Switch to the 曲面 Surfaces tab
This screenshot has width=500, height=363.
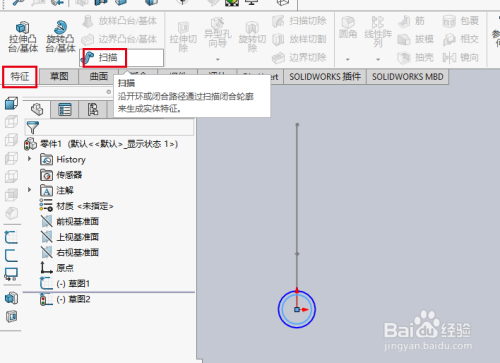point(98,77)
